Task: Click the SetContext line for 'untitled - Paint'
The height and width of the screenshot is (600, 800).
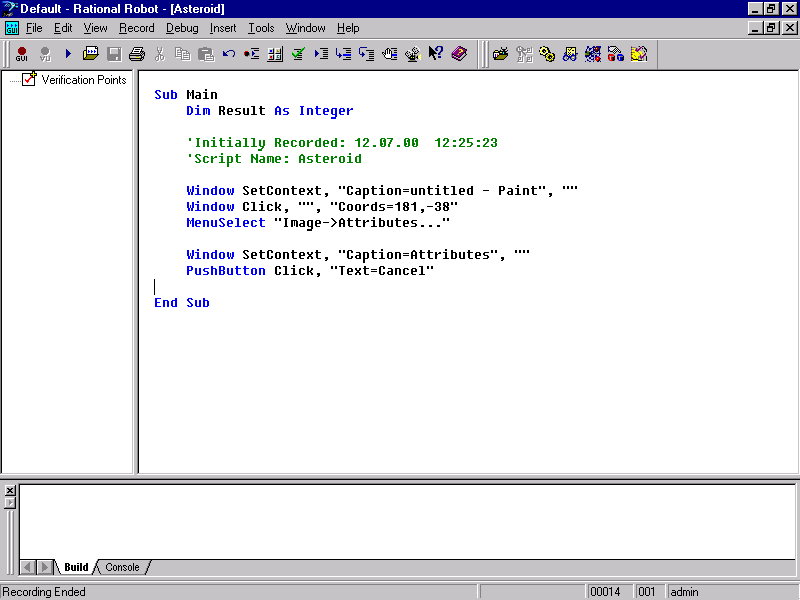Action: [382, 191]
